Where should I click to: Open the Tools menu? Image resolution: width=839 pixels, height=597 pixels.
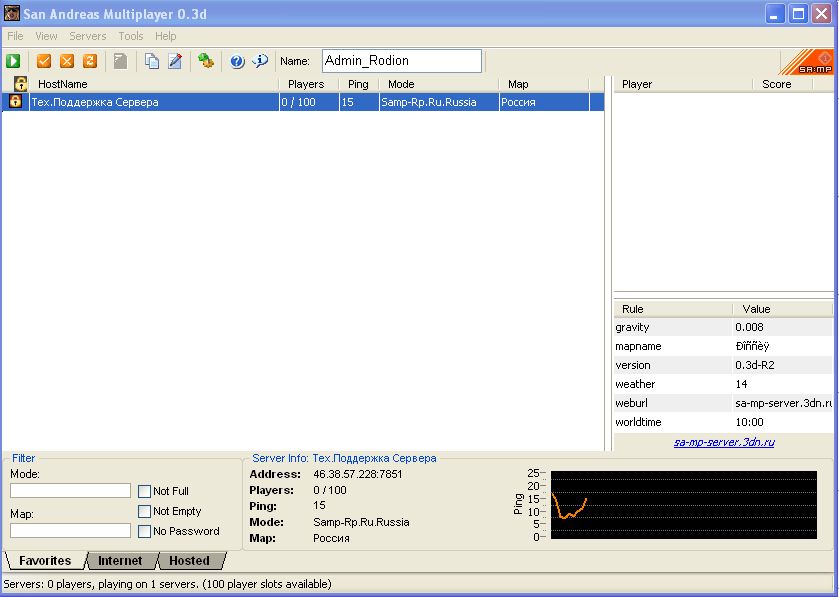pyautogui.click(x=131, y=36)
